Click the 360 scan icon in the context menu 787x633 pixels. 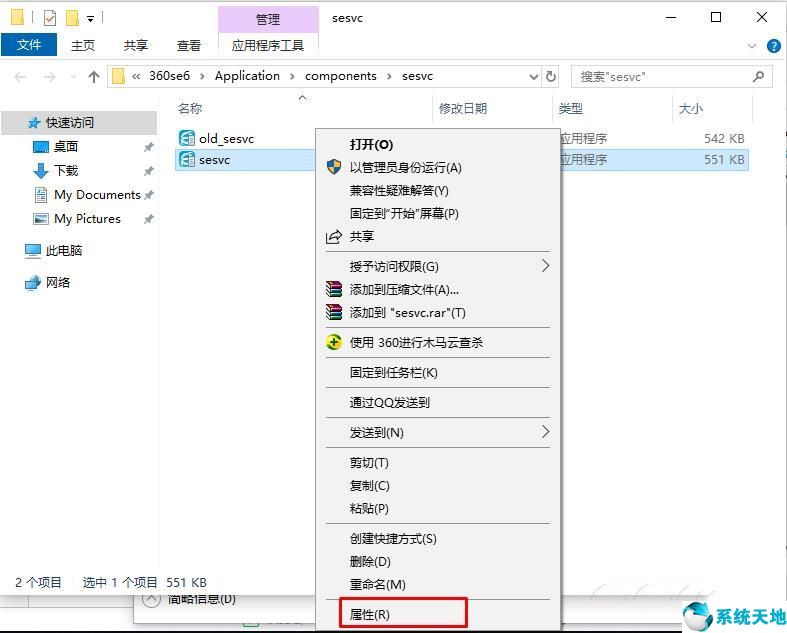point(334,342)
